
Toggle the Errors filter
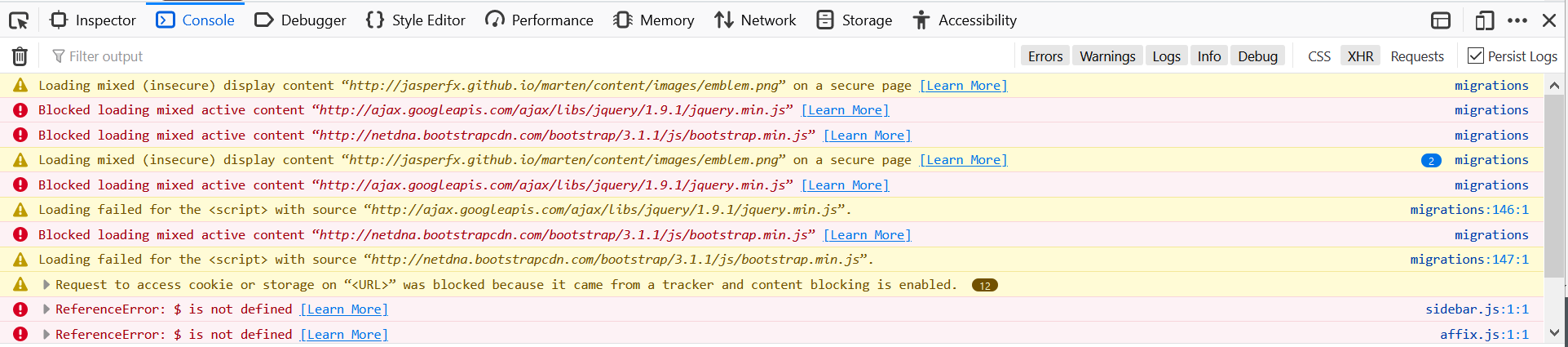[x=1045, y=56]
